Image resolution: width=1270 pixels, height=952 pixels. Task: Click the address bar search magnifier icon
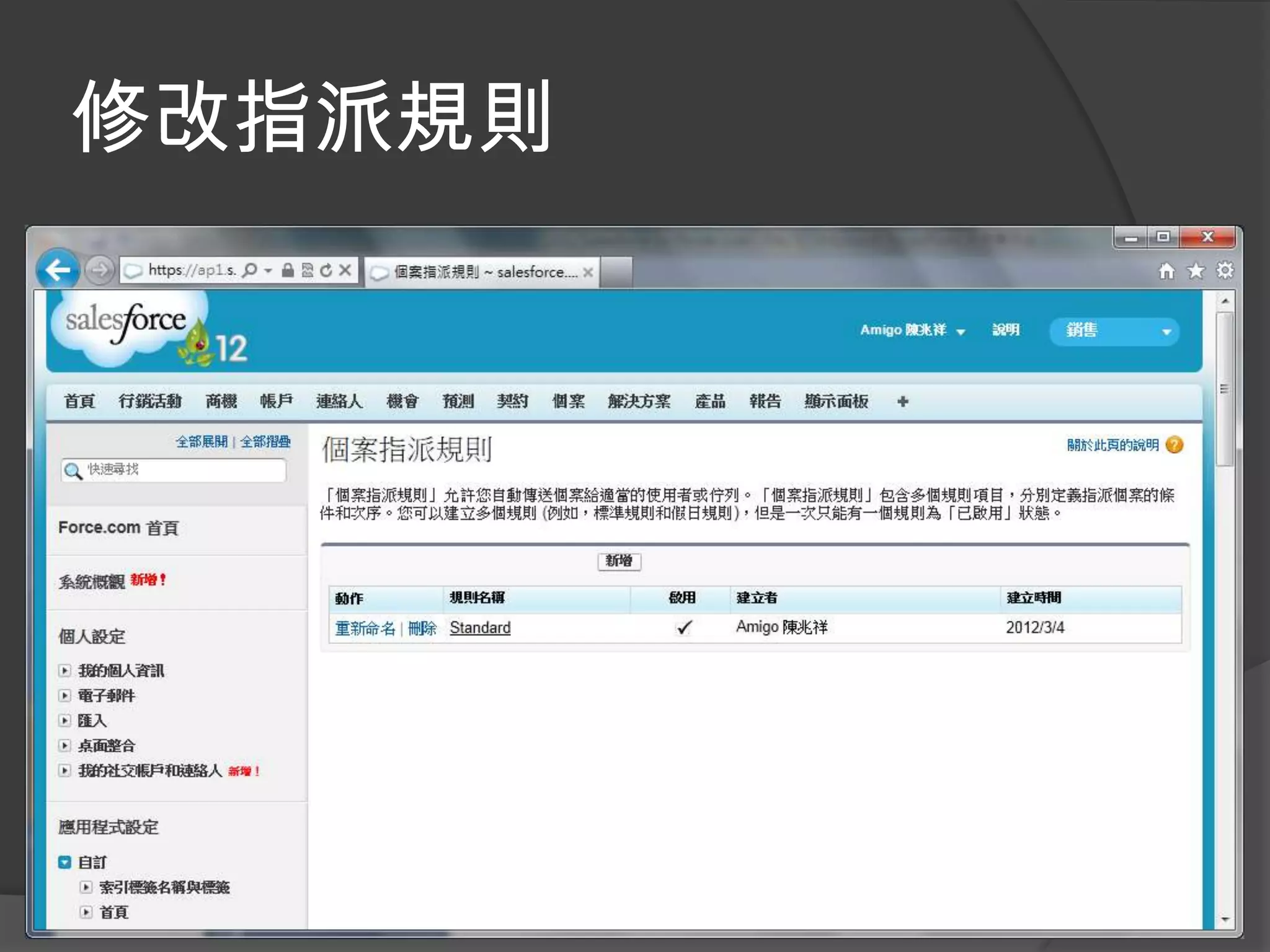250,270
